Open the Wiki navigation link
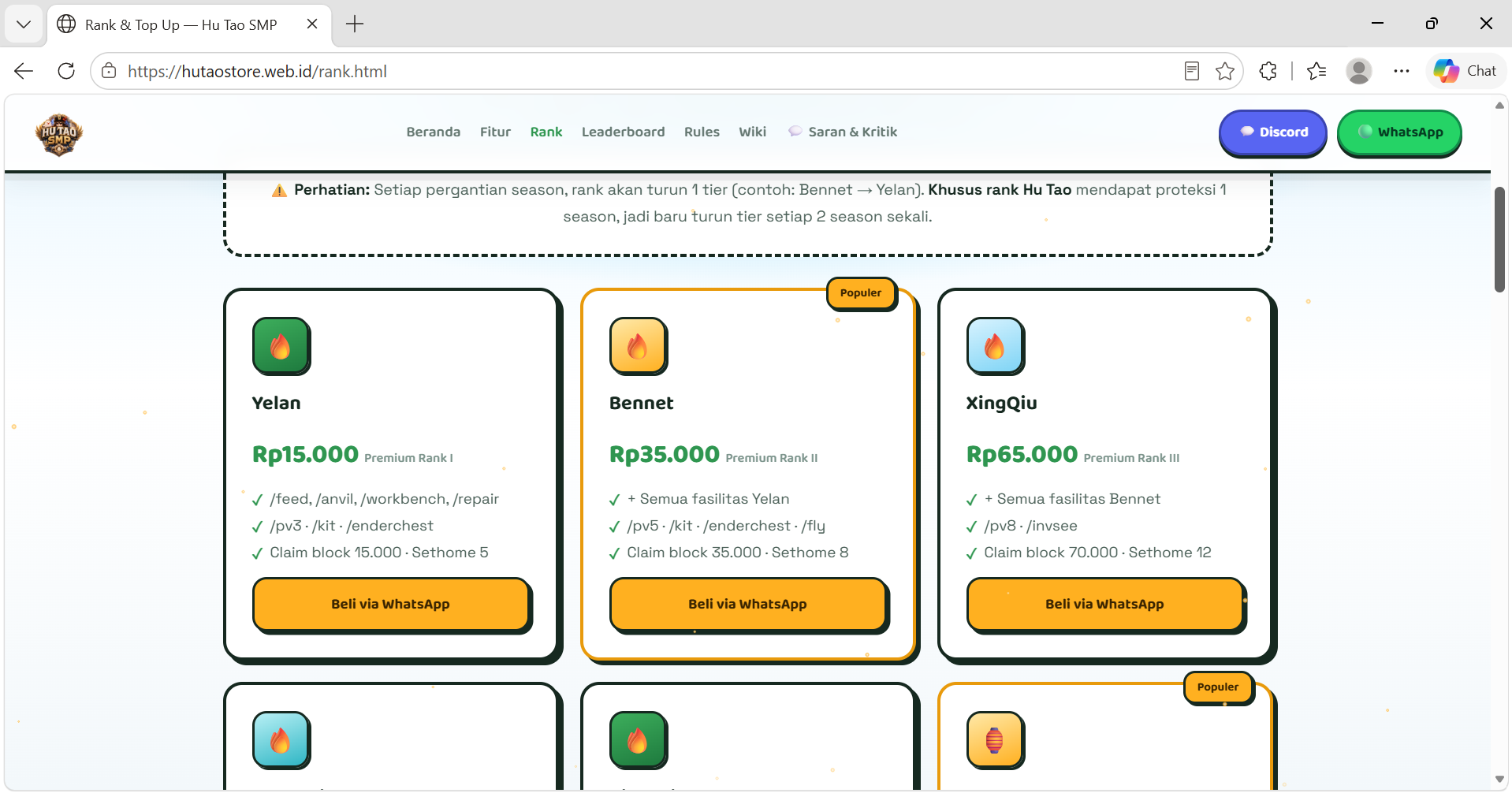 [x=752, y=132]
